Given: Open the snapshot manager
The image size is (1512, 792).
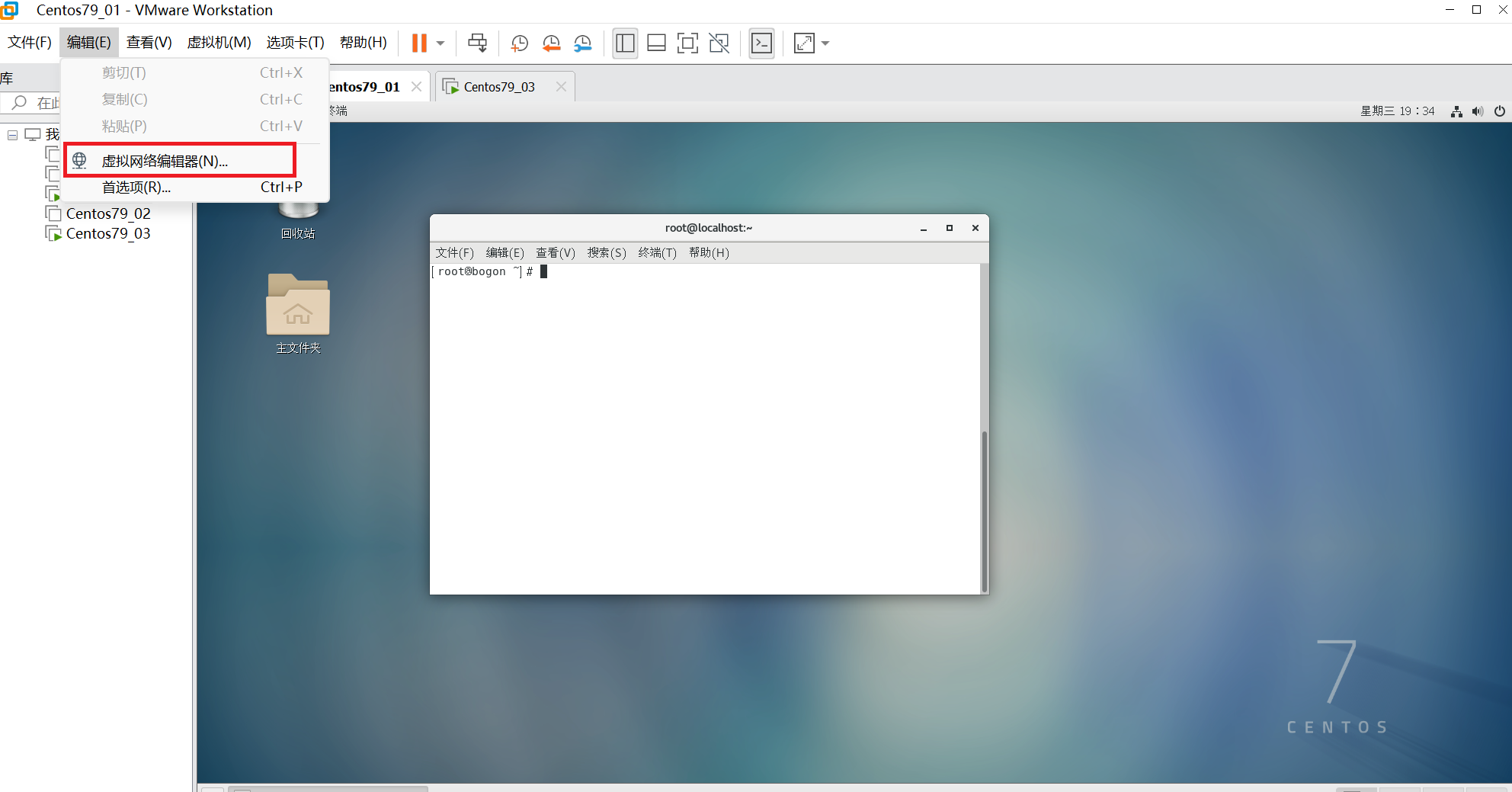Looking at the screenshot, I should [x=583, y=43].
